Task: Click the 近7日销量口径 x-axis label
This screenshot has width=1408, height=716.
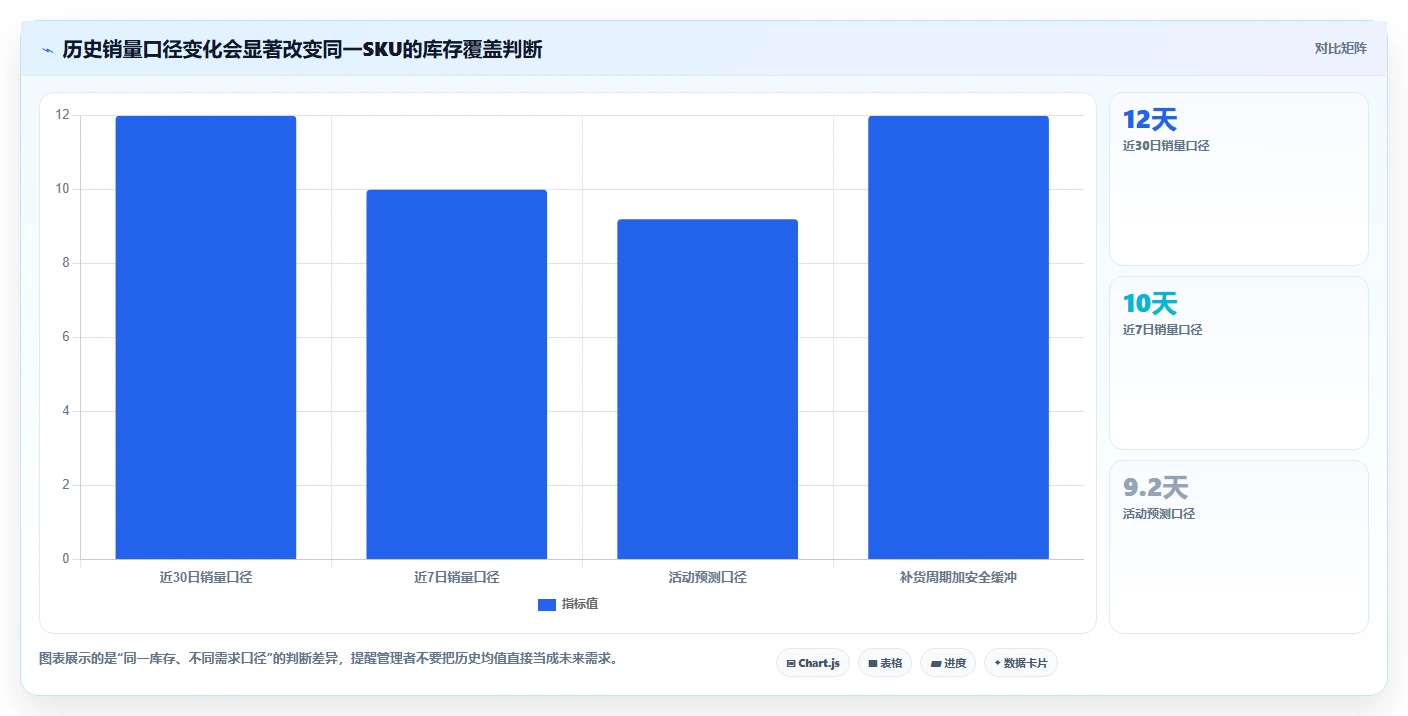Action: coord(457,577)
